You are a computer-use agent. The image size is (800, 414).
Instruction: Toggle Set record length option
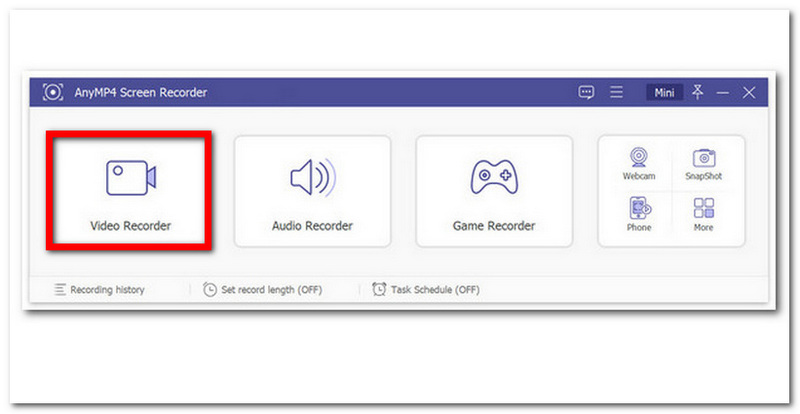262,289
